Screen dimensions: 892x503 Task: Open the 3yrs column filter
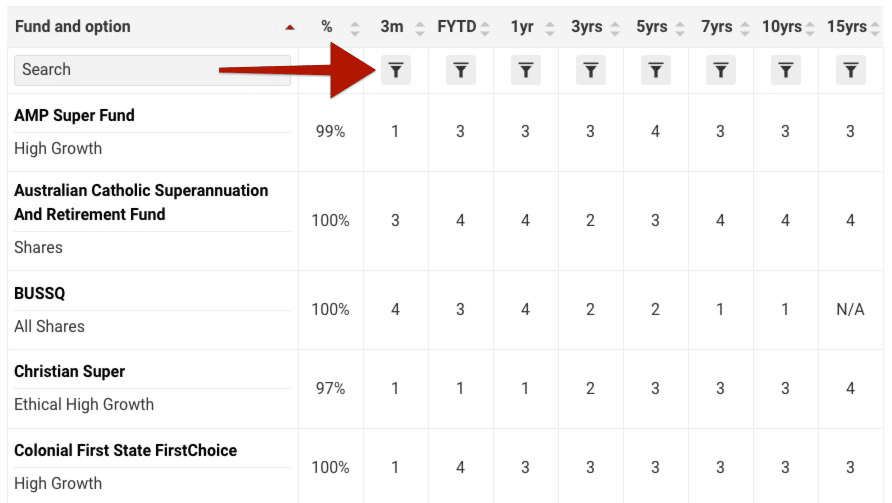(590, 70)
